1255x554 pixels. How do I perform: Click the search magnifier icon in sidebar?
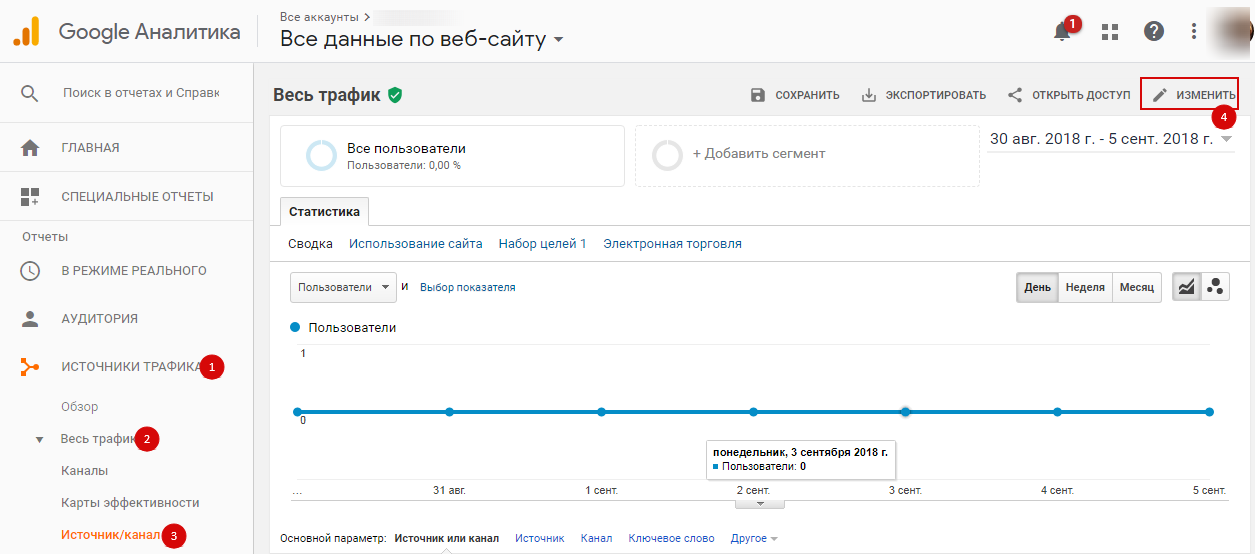coord(30,93)
